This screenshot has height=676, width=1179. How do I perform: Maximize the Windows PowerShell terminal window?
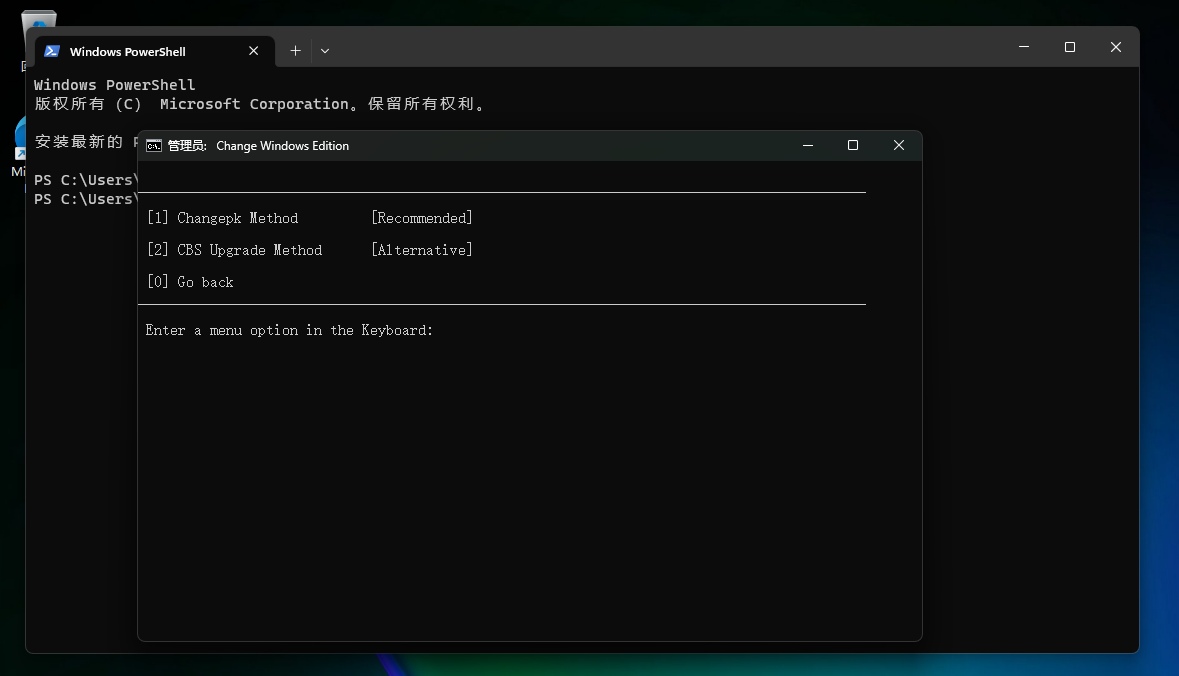1070,47
